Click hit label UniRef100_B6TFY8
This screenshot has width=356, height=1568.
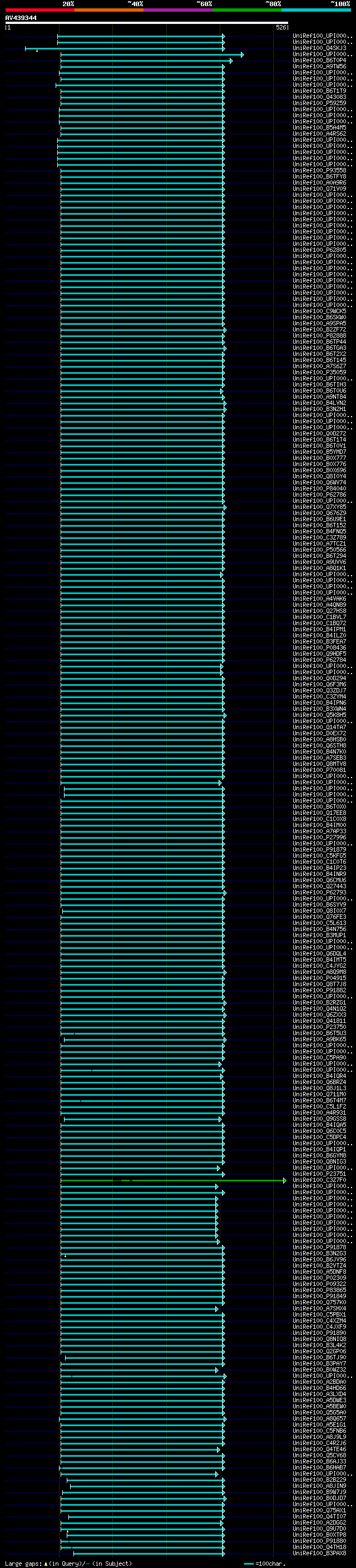pos(319,176)
